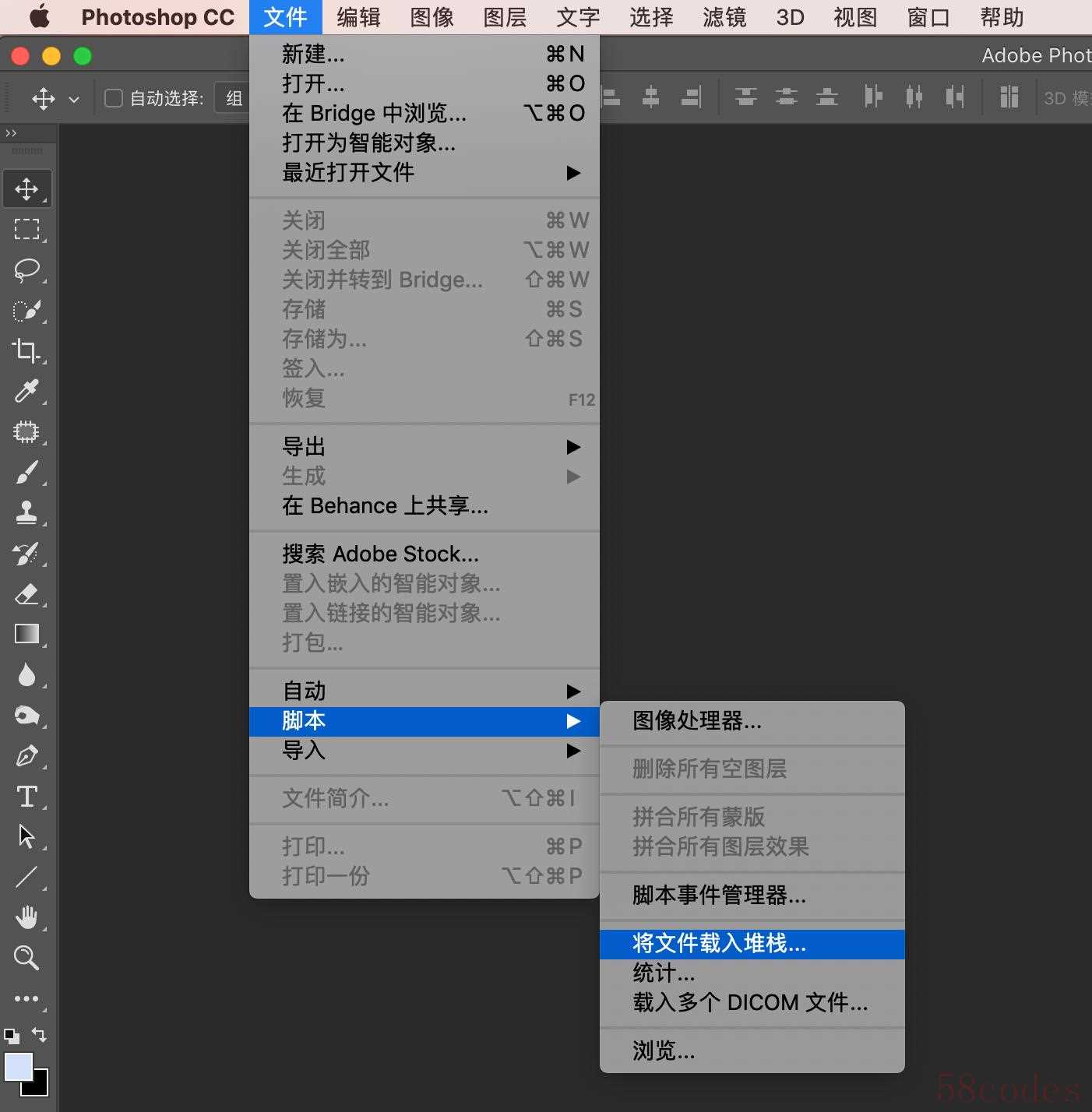Choose 图像处理器... in the scripts submenu
1092x1112 pixels.
point(752,721)
